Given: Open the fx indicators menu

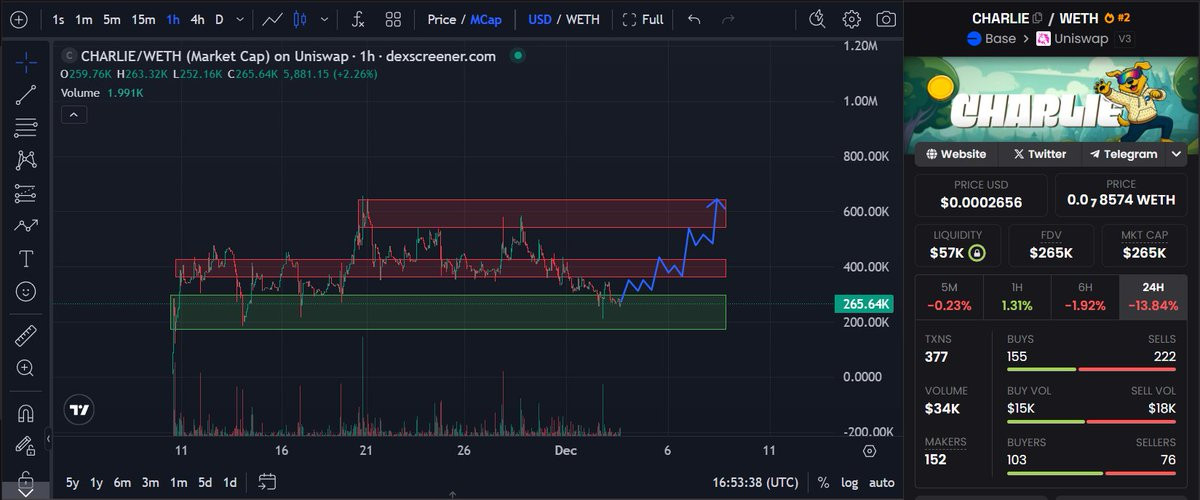Looking at the screenshot, I should [x=357, y=19].
